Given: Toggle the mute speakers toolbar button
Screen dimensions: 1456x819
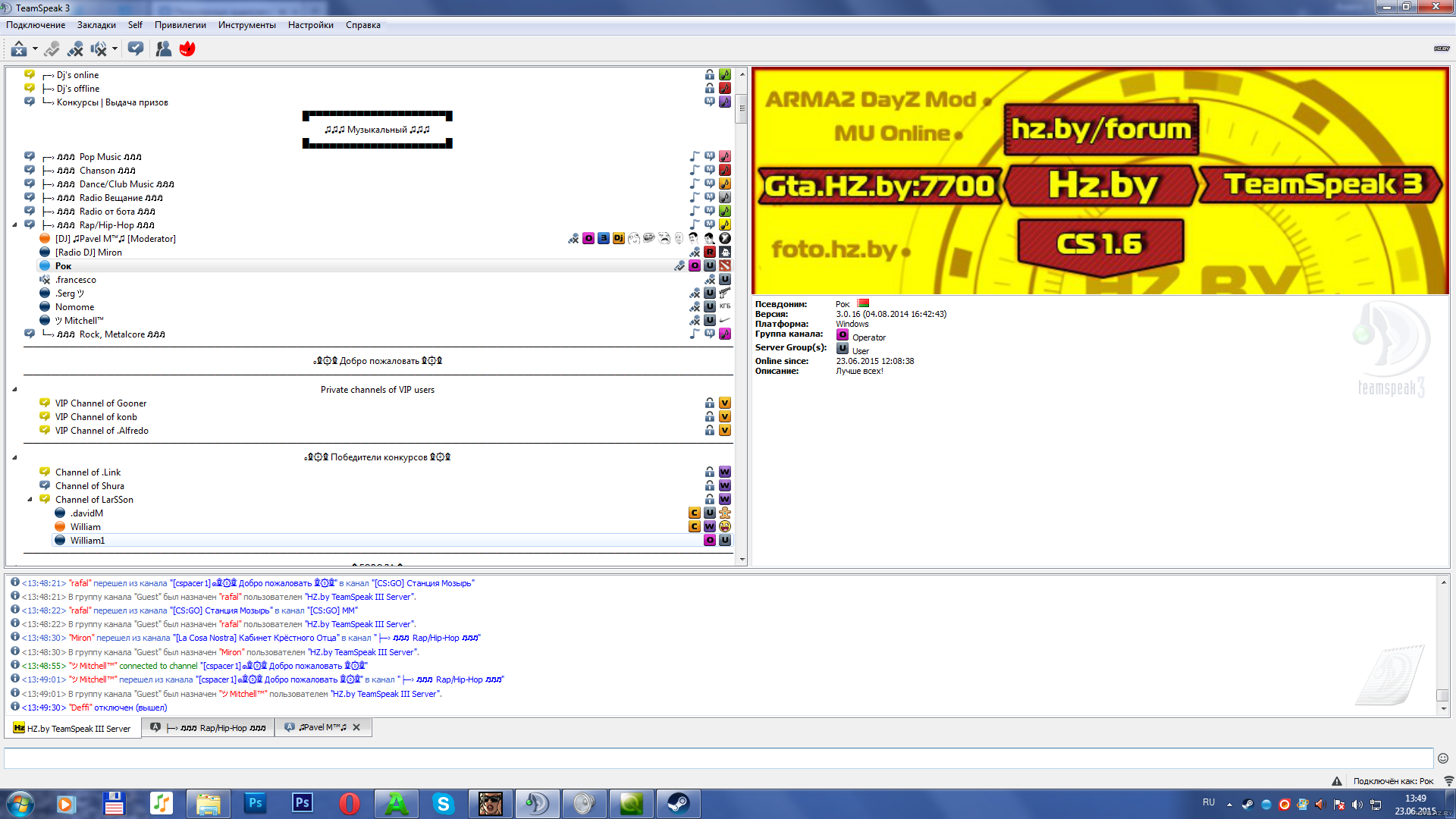Looking at the screenshot, I should point(99,49).
